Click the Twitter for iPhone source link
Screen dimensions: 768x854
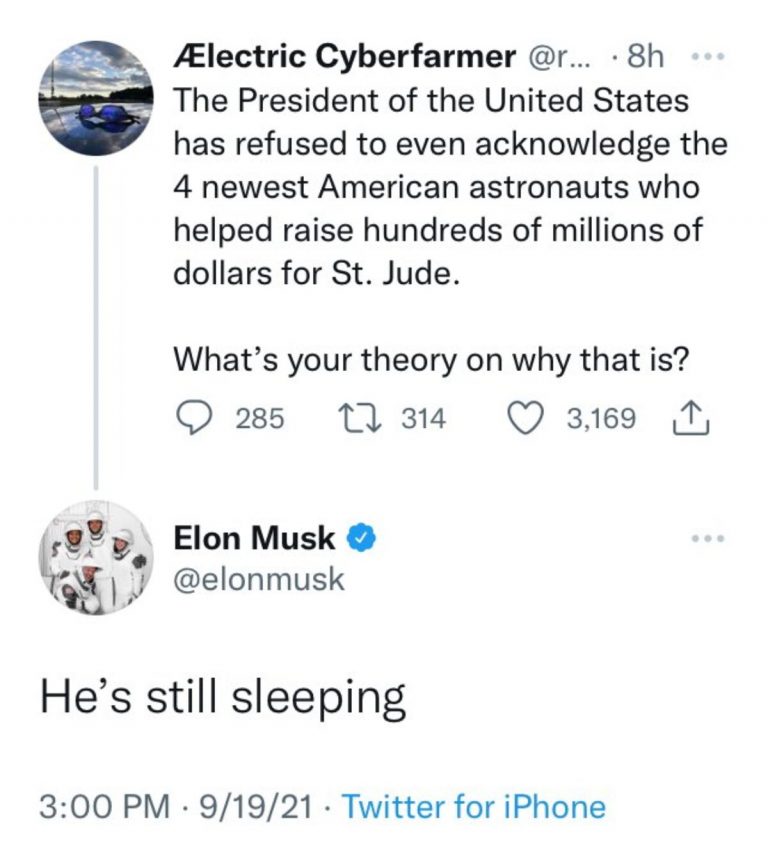pos(474,806)
